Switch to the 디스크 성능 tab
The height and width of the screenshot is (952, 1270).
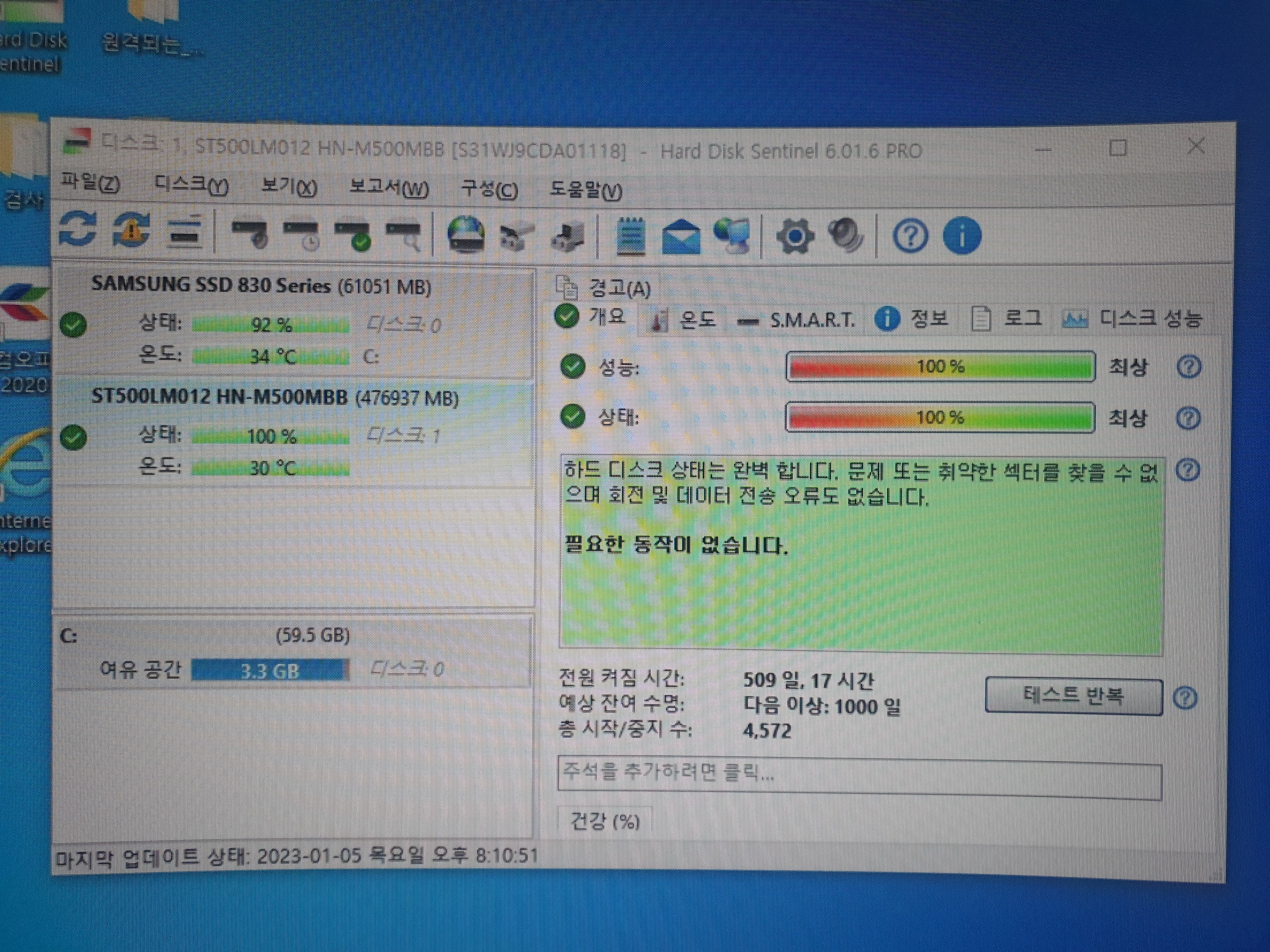(1132, 319)
